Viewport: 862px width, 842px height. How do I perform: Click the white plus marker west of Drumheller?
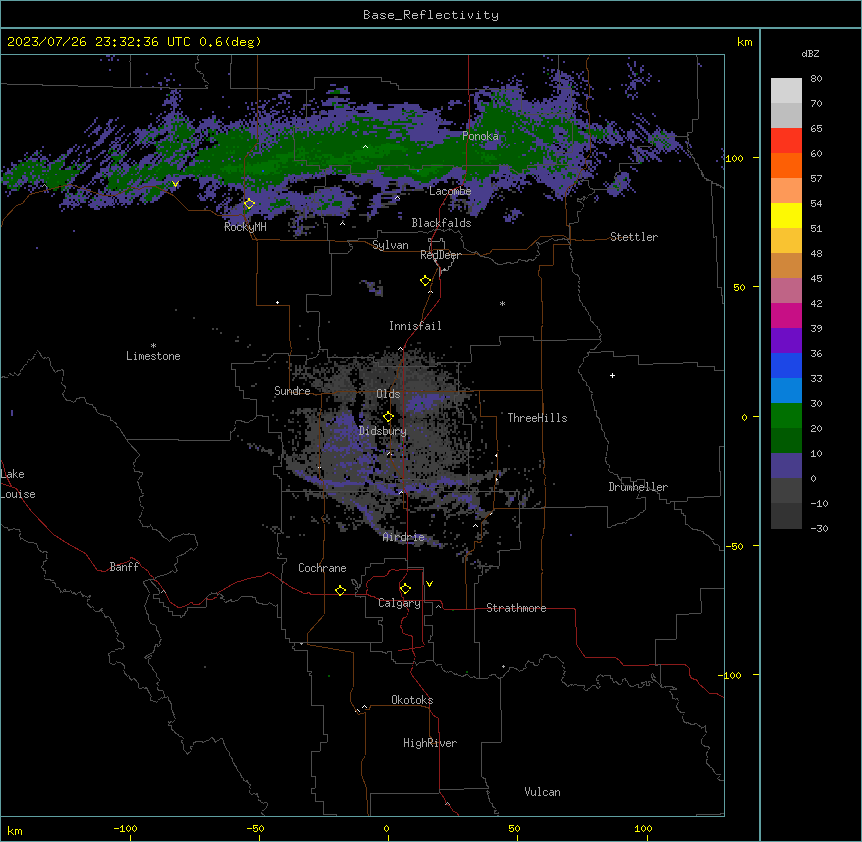click(x=612, y=375)
